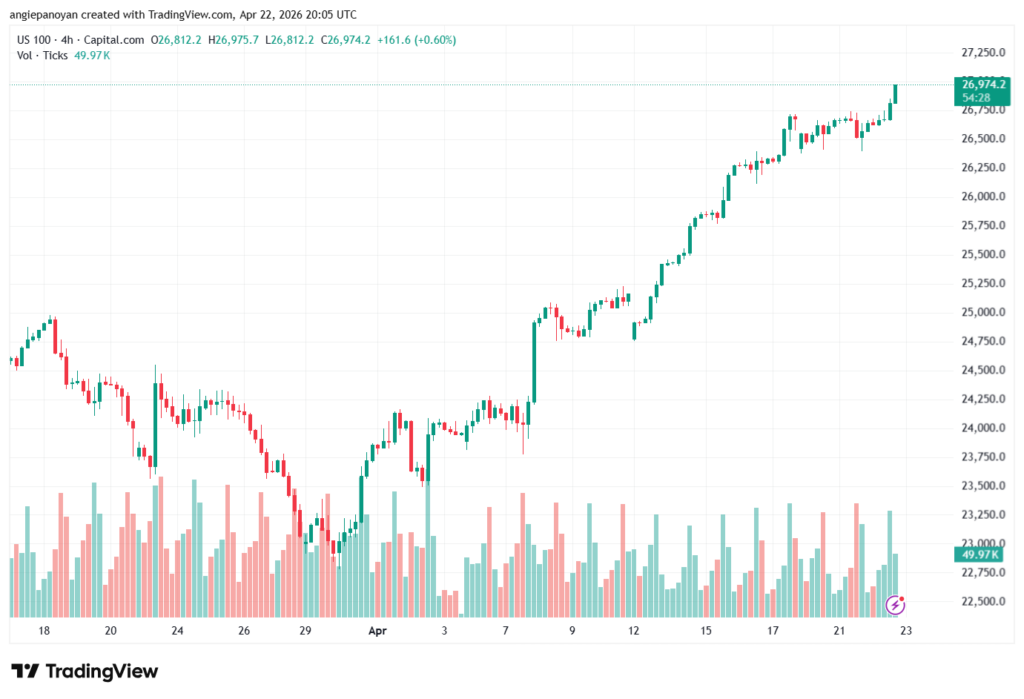Viewport: 1024px width, 699px height.
Task: Click the 49.97K volume value in legend
Action: (93, 55)
